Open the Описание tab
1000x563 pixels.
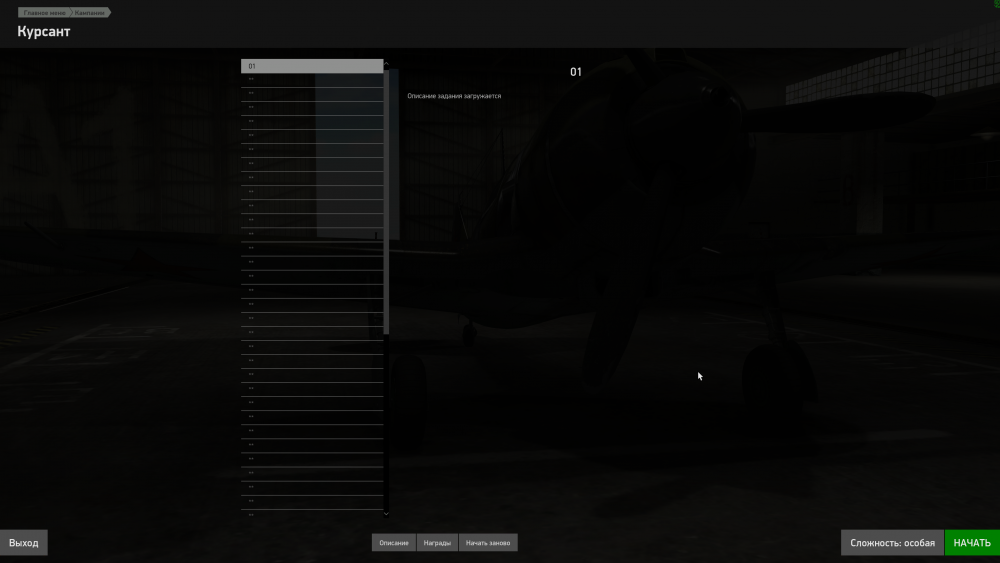(393, 543)
